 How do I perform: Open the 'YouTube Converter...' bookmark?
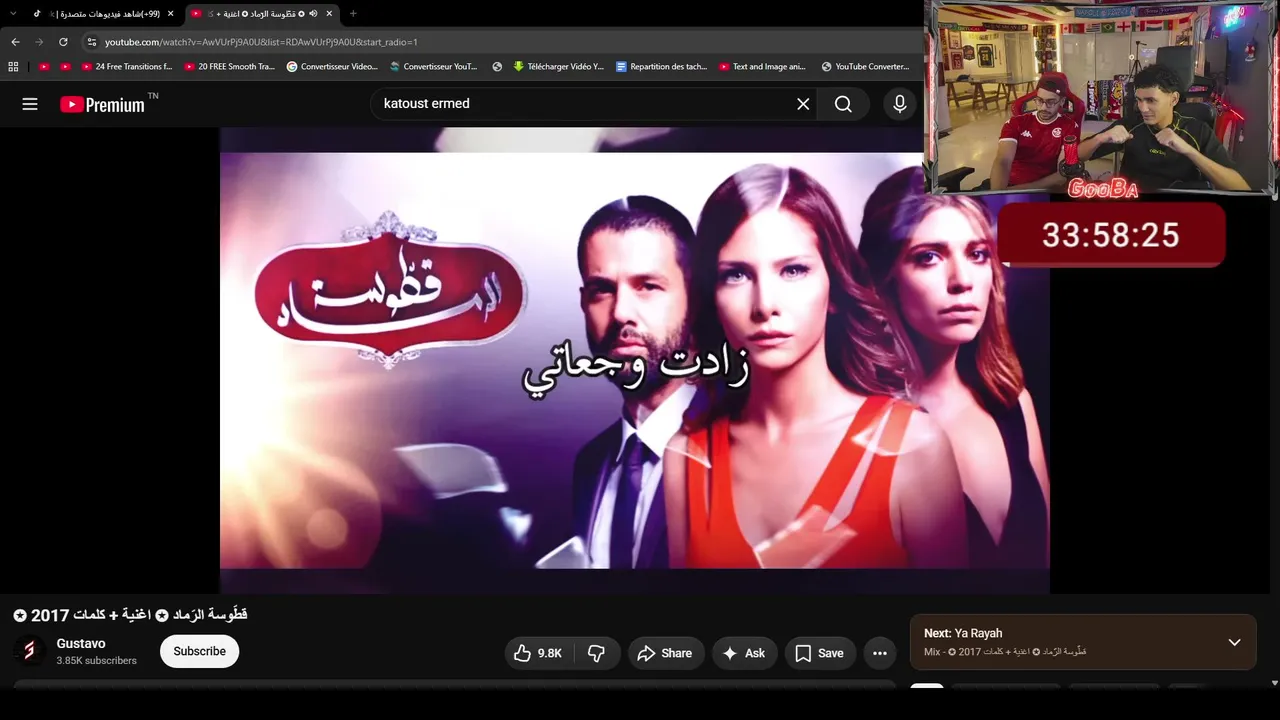[x=866, y=67]
